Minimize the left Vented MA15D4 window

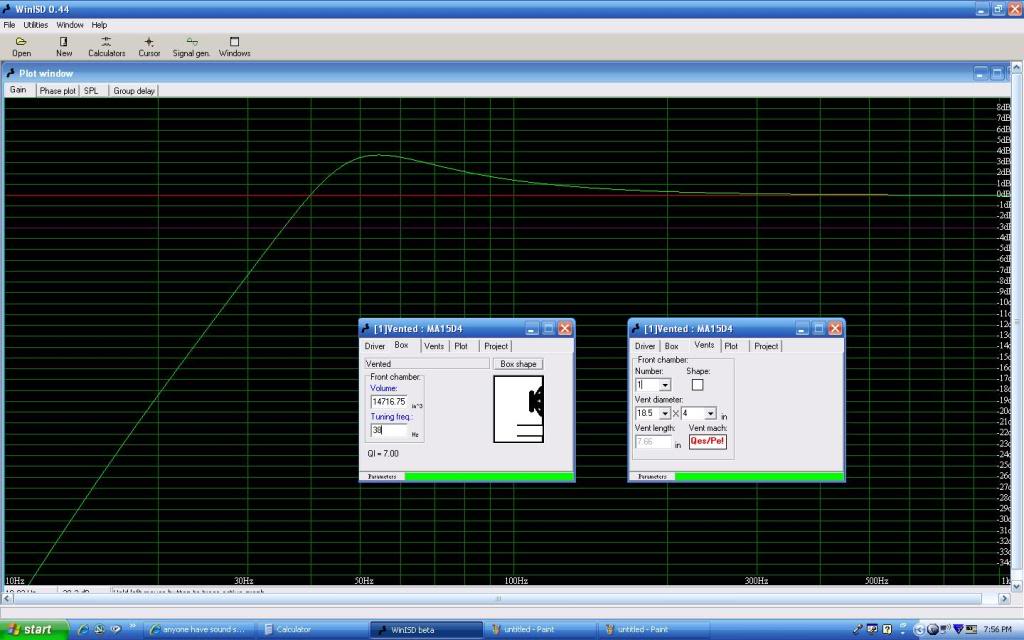click(x=532, y=328)
